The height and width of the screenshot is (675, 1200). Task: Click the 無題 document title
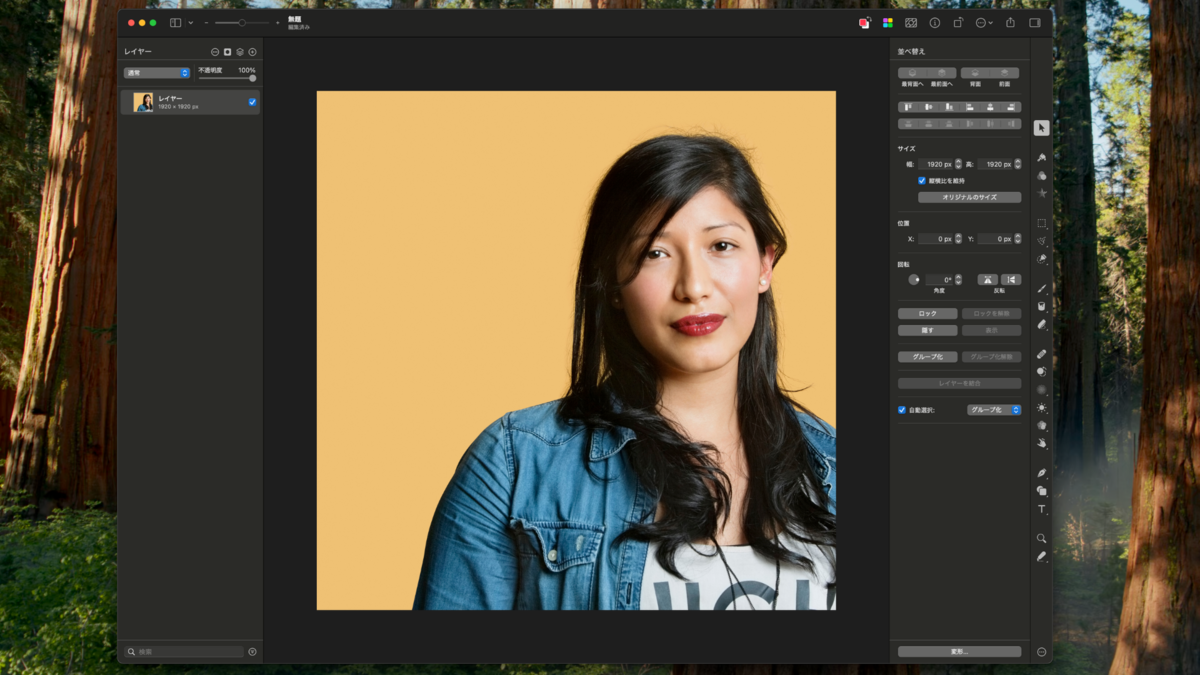point(295,19)
